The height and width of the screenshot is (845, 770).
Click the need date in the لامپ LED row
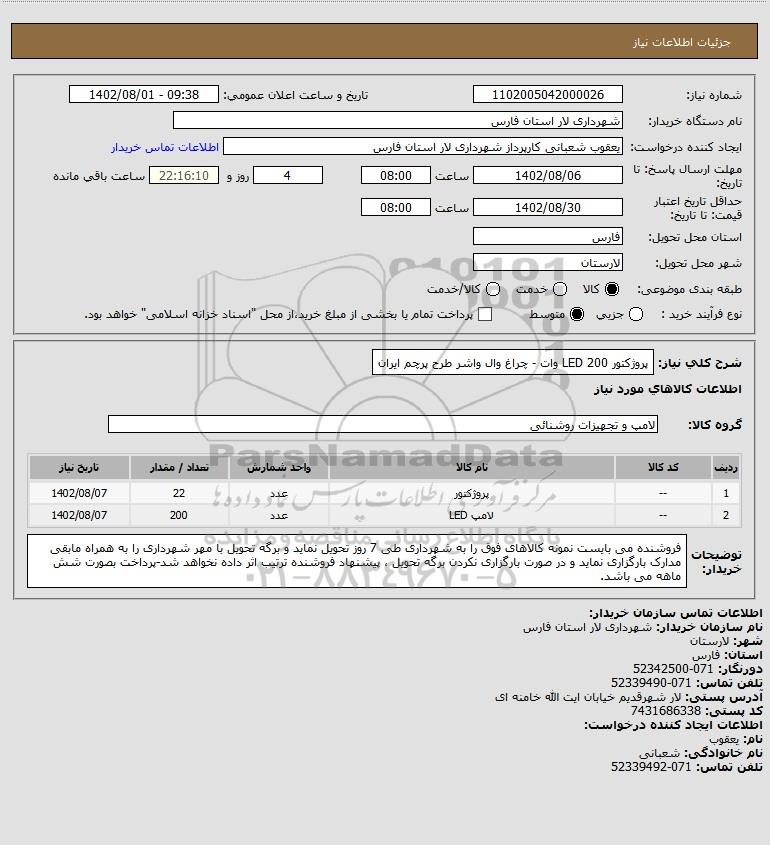[79, 515]
